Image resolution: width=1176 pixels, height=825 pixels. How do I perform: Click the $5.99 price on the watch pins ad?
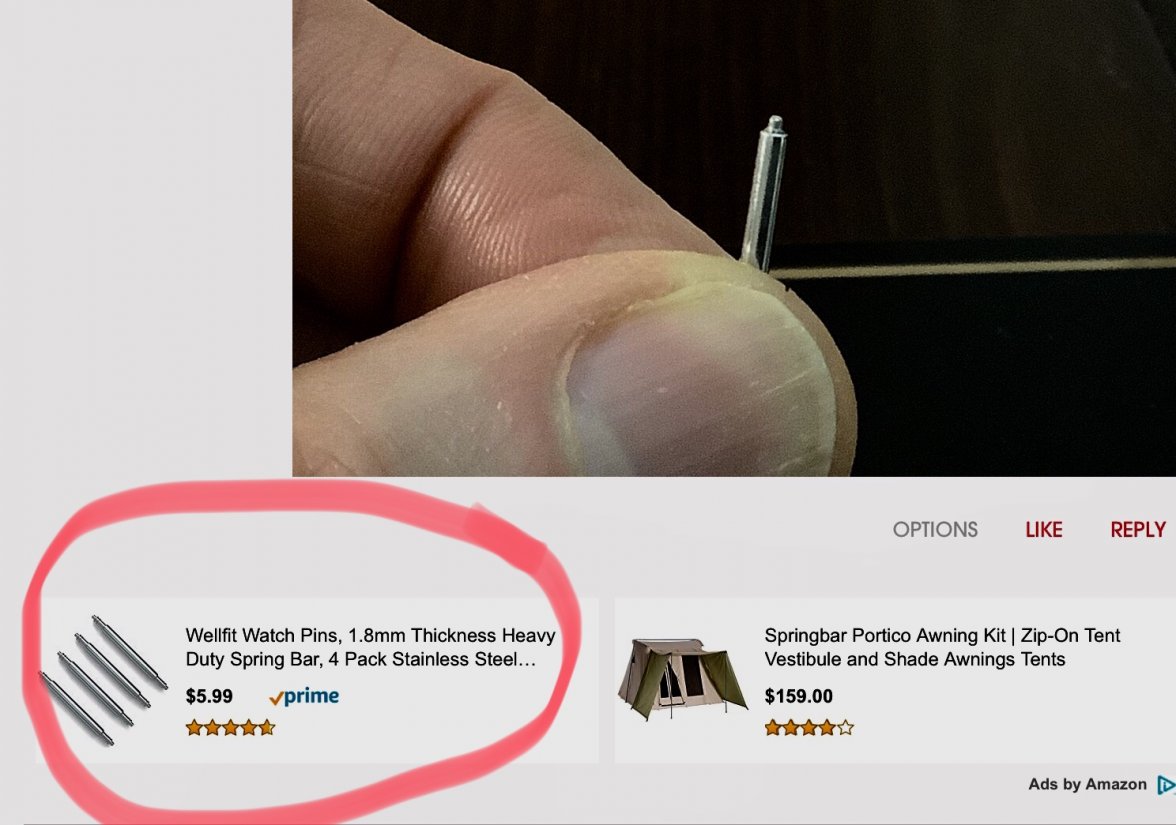[209, 696]
